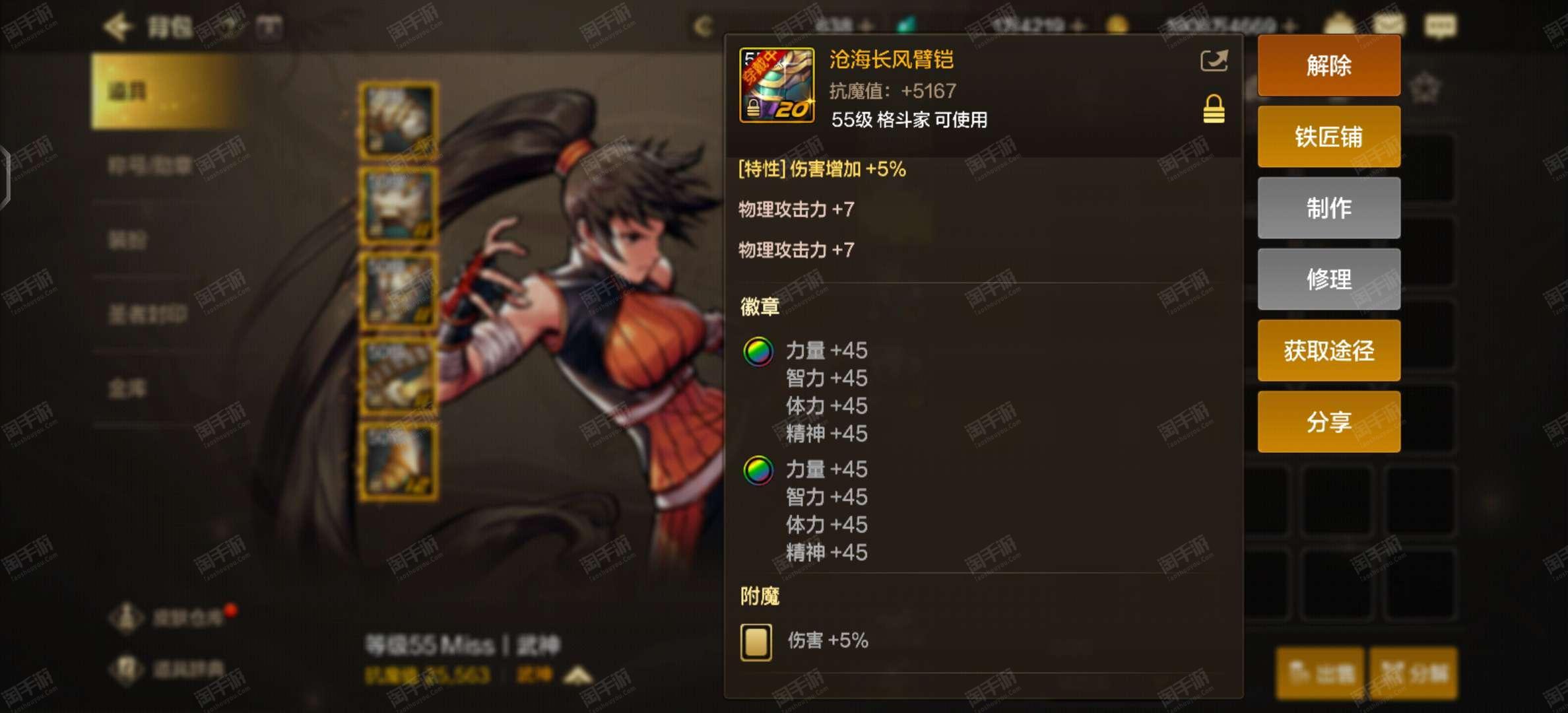Toggle the gold lock icon on the item
The image size is (1568, 713).
[x=1214, y=110]
